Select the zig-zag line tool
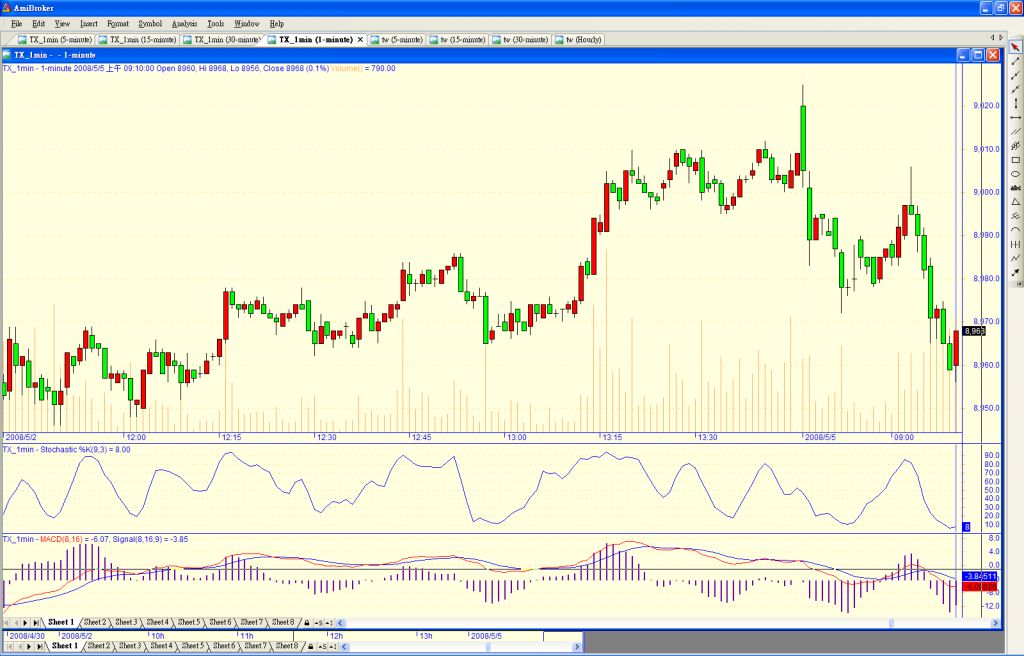This screenshot has width=1024, height=656. [1016, 259]
